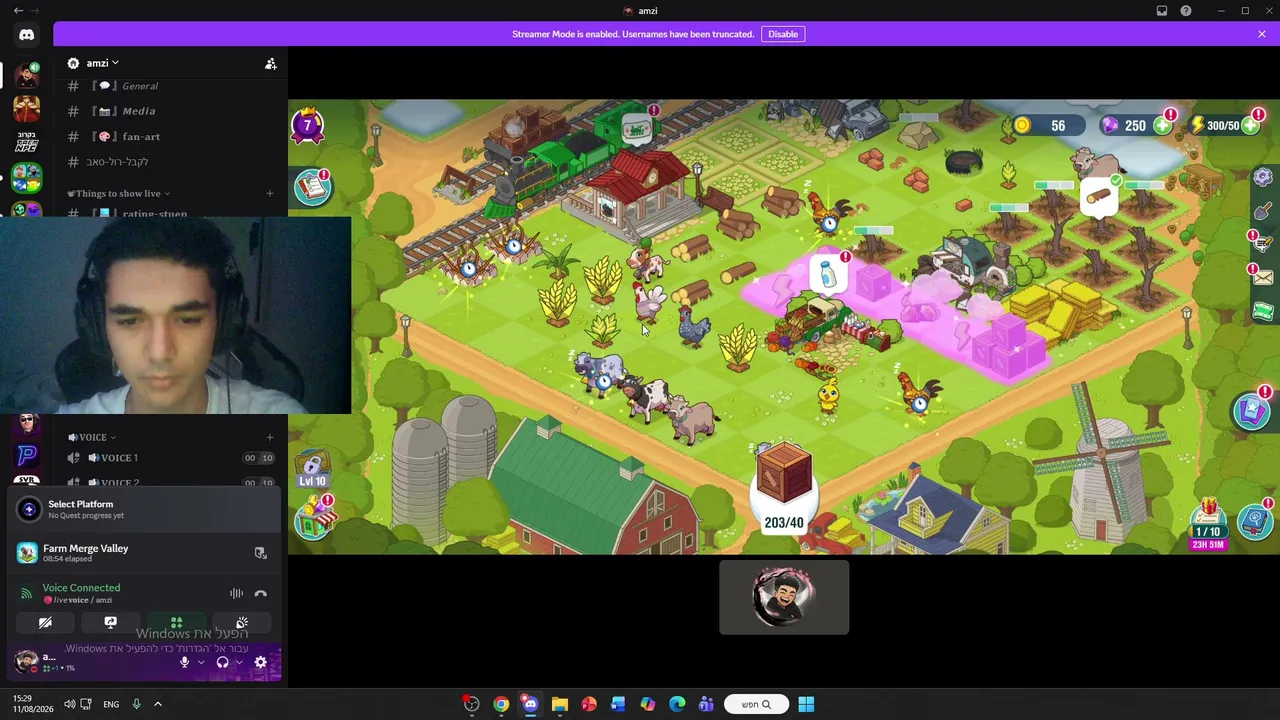Disable Streamer Mode
Image resolution: width=1280 pixels, height=720 pixels.
tap(783, 34)
